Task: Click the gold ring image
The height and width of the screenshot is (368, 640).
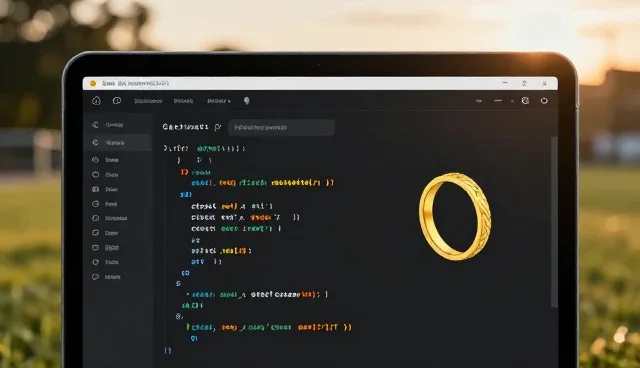Action: (x=455, y=216)
